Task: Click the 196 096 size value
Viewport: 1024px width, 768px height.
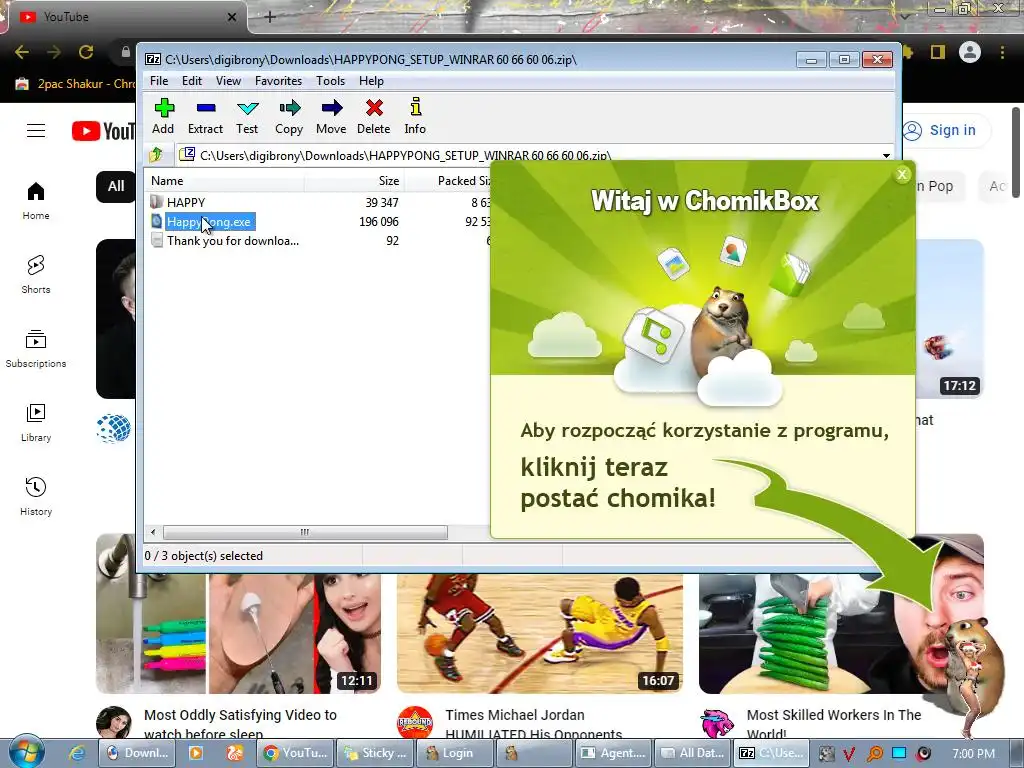Action: (x=379, y=222)
